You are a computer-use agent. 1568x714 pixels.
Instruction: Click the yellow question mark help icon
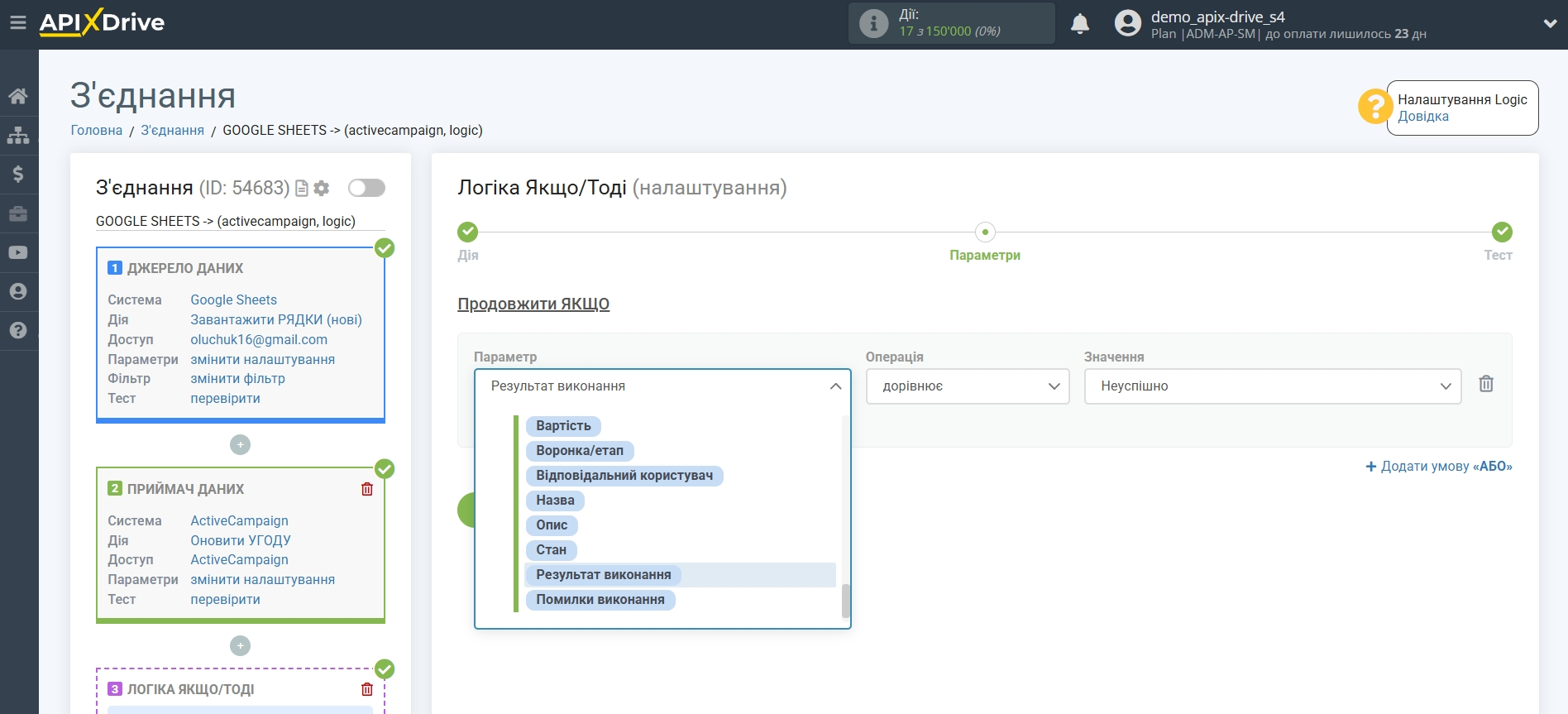[x=1374, y=107]
